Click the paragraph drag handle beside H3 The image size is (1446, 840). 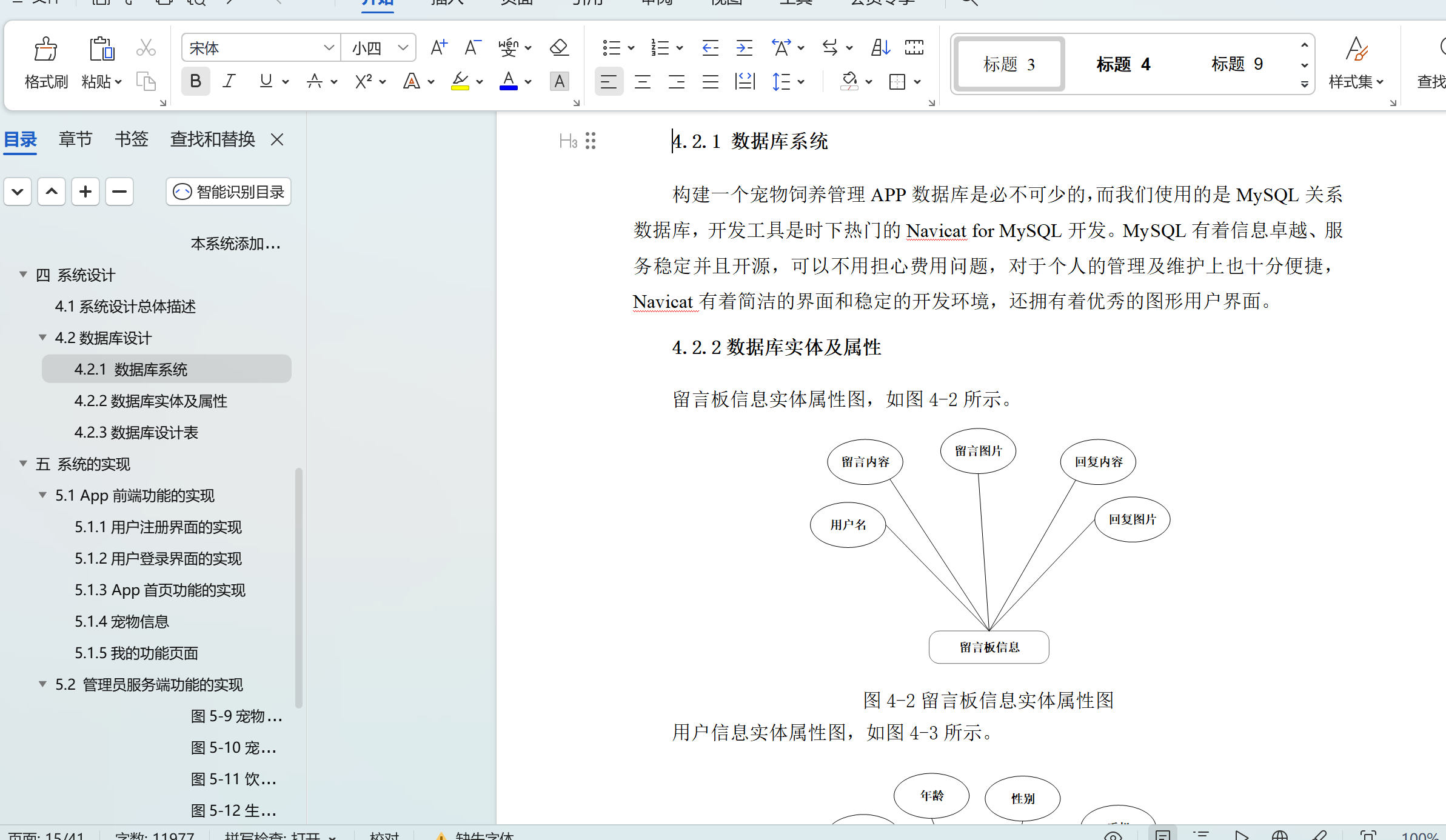tap(591, 141)
